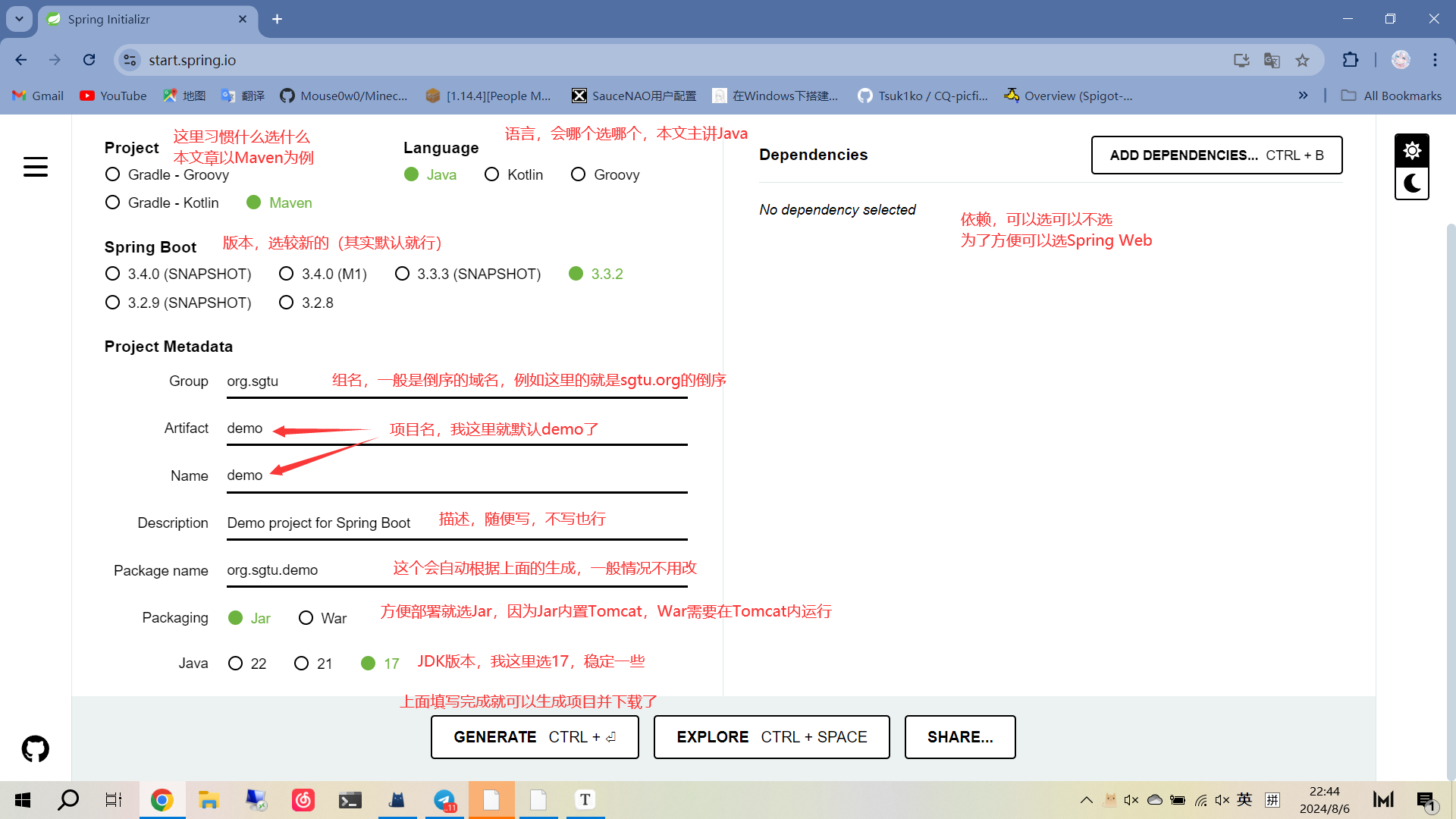
Task: Open Chrome's three-dot menu
Action: pyautogui.click(x=1435, y=60)
